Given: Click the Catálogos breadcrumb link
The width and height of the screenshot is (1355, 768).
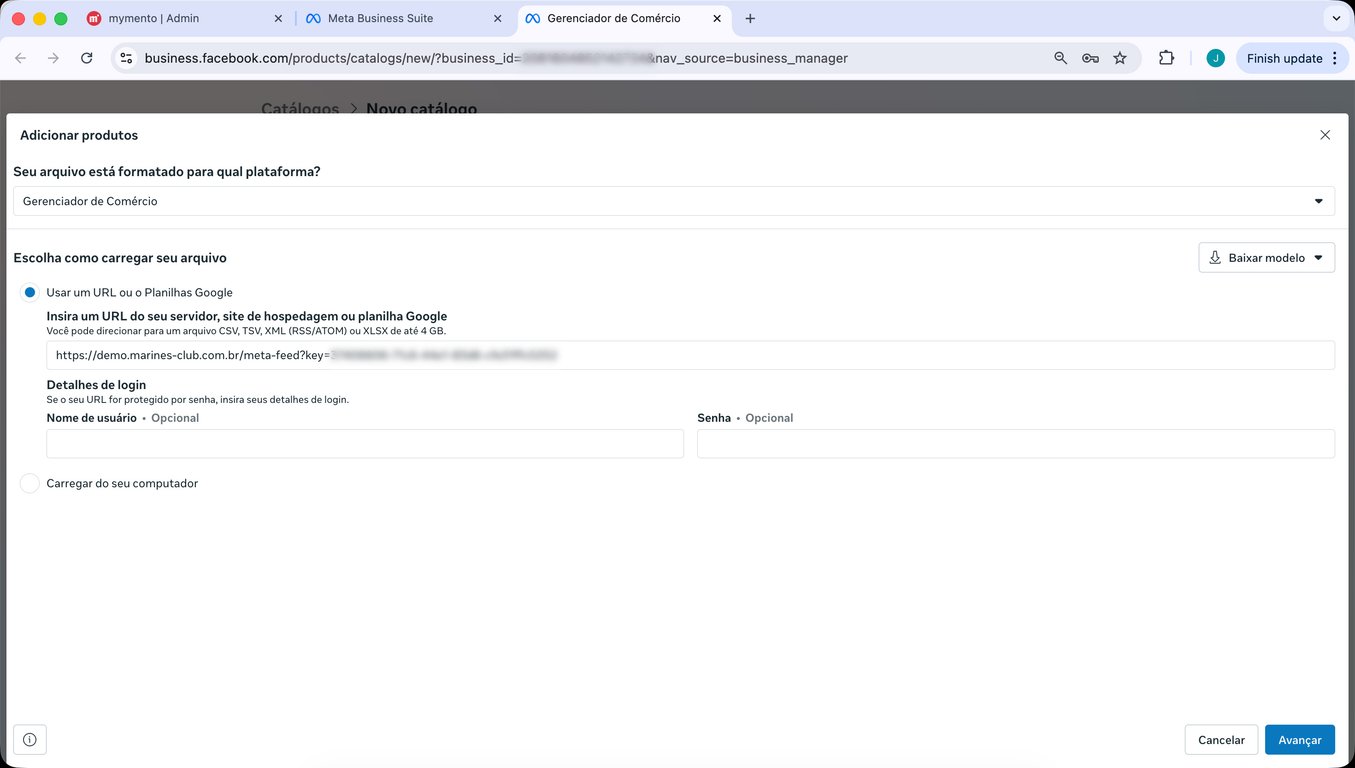Looking at the screenshot, I should [x=300, y=108].
